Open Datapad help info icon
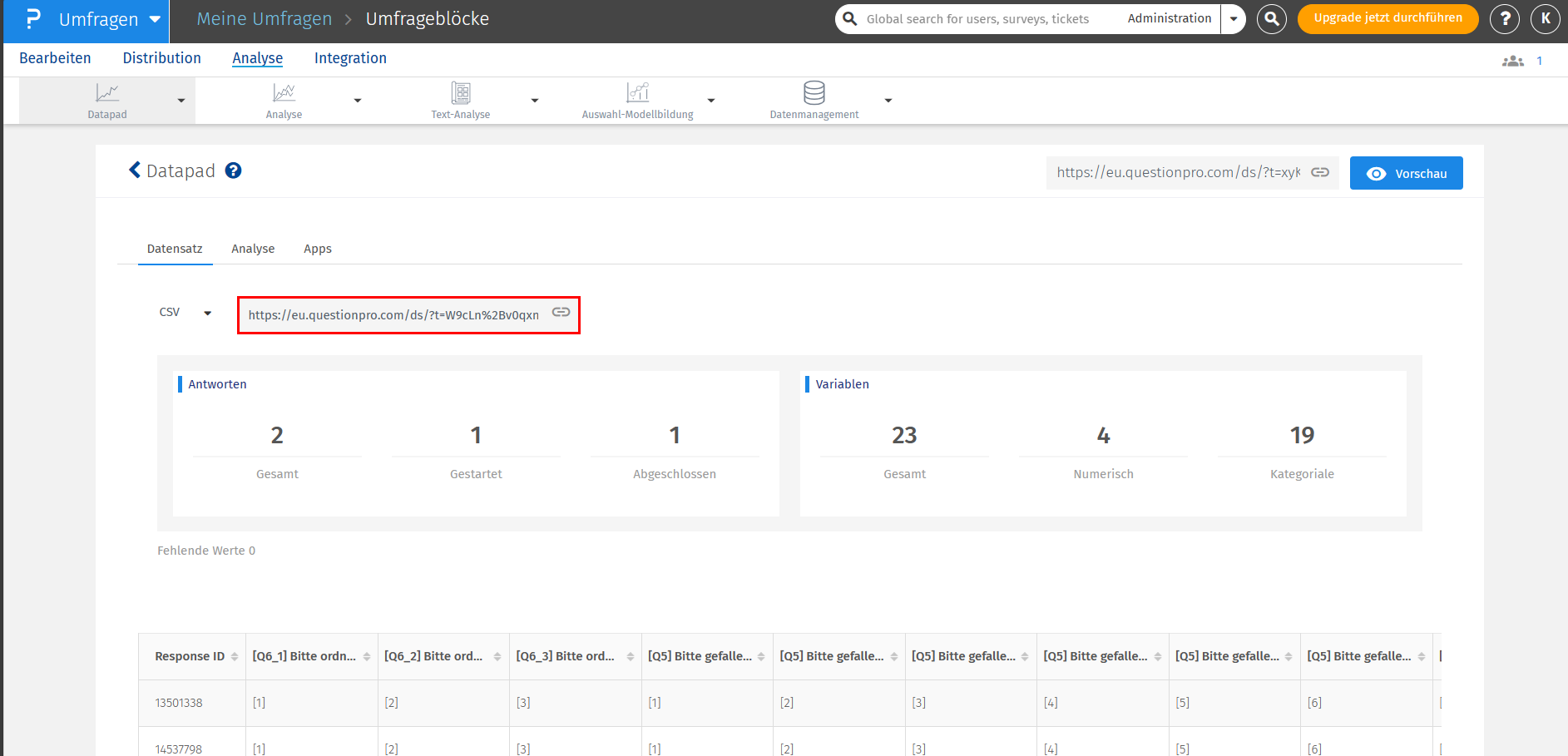The width and height of the screenshot is (1568, 756). 234,170
